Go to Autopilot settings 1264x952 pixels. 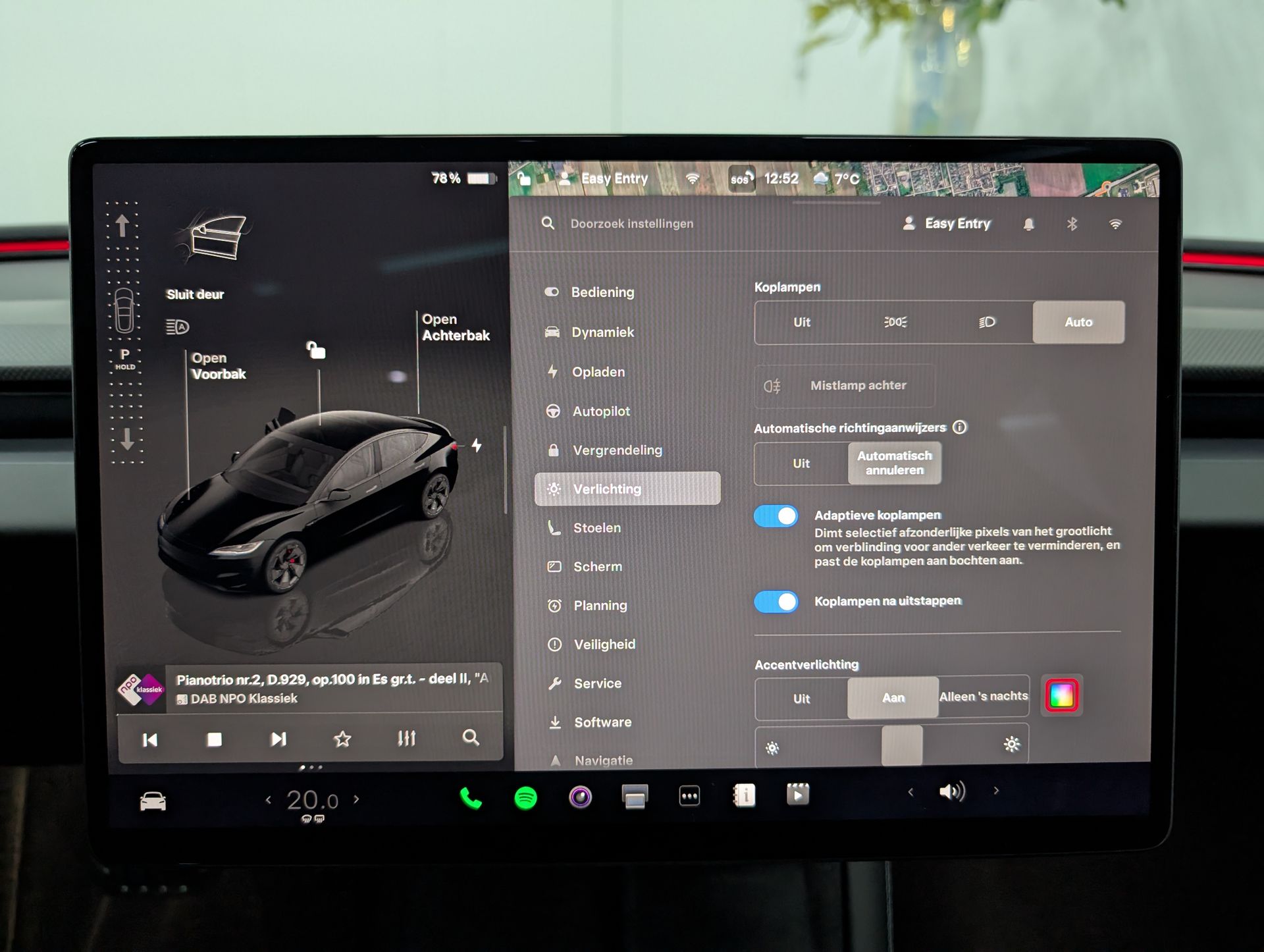point(600,411)
